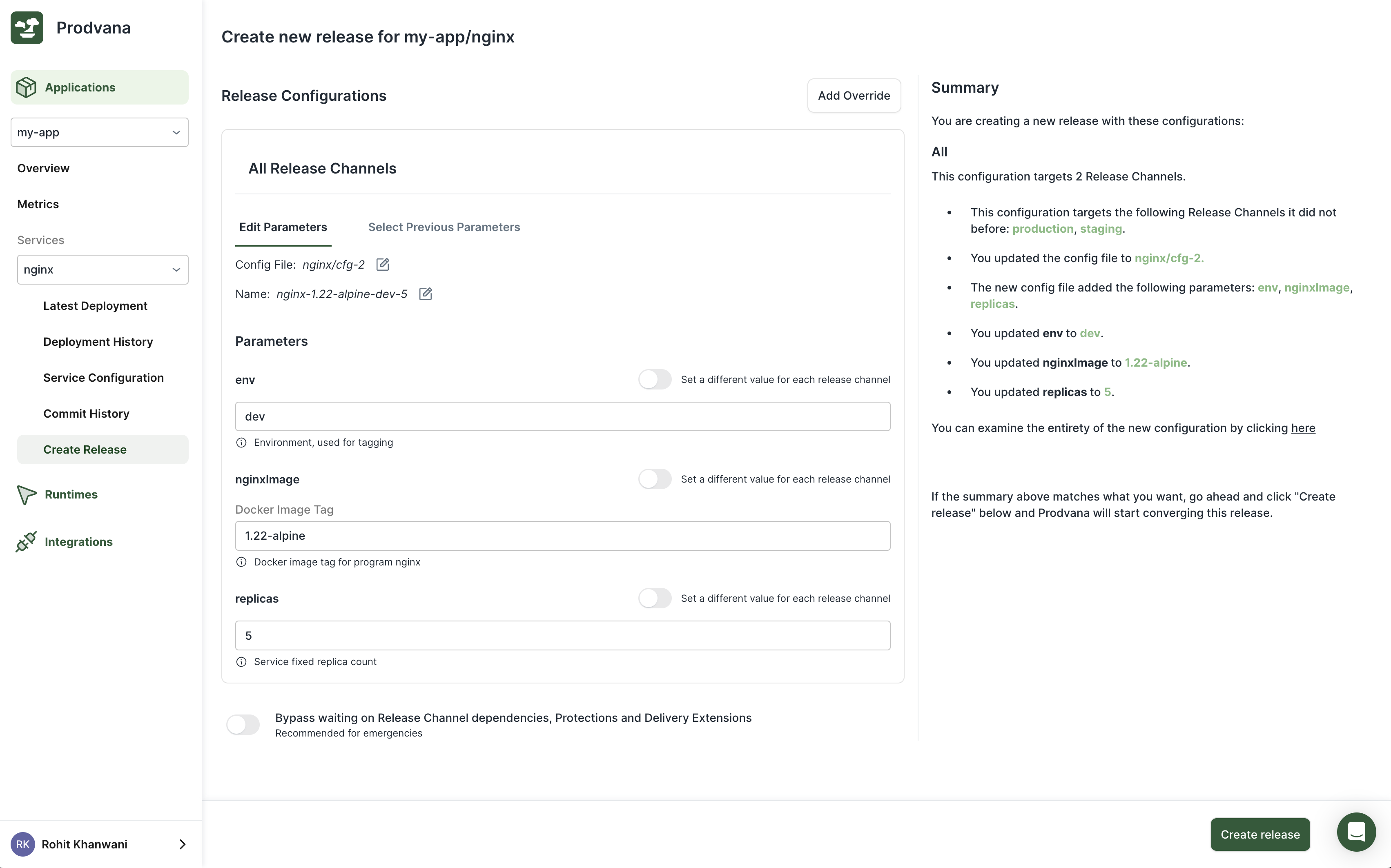The image size is (1391, 868).
Task: Click the Integrations plug icon
Action: (27, 541)
